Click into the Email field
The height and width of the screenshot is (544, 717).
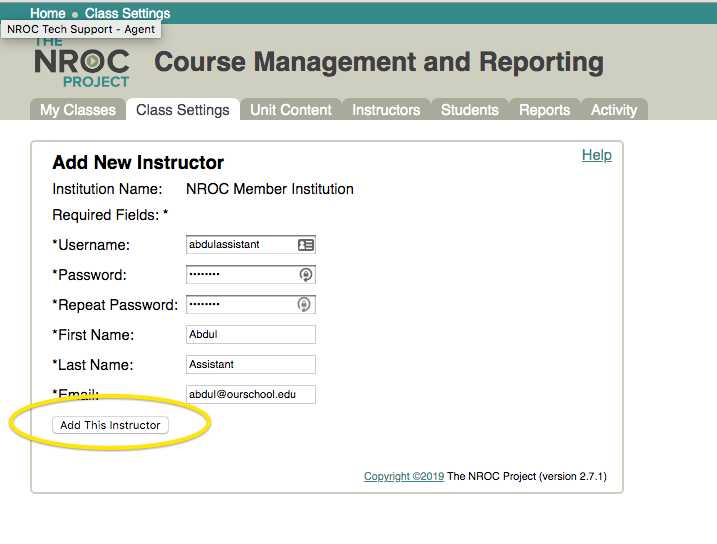click(251, 395)
